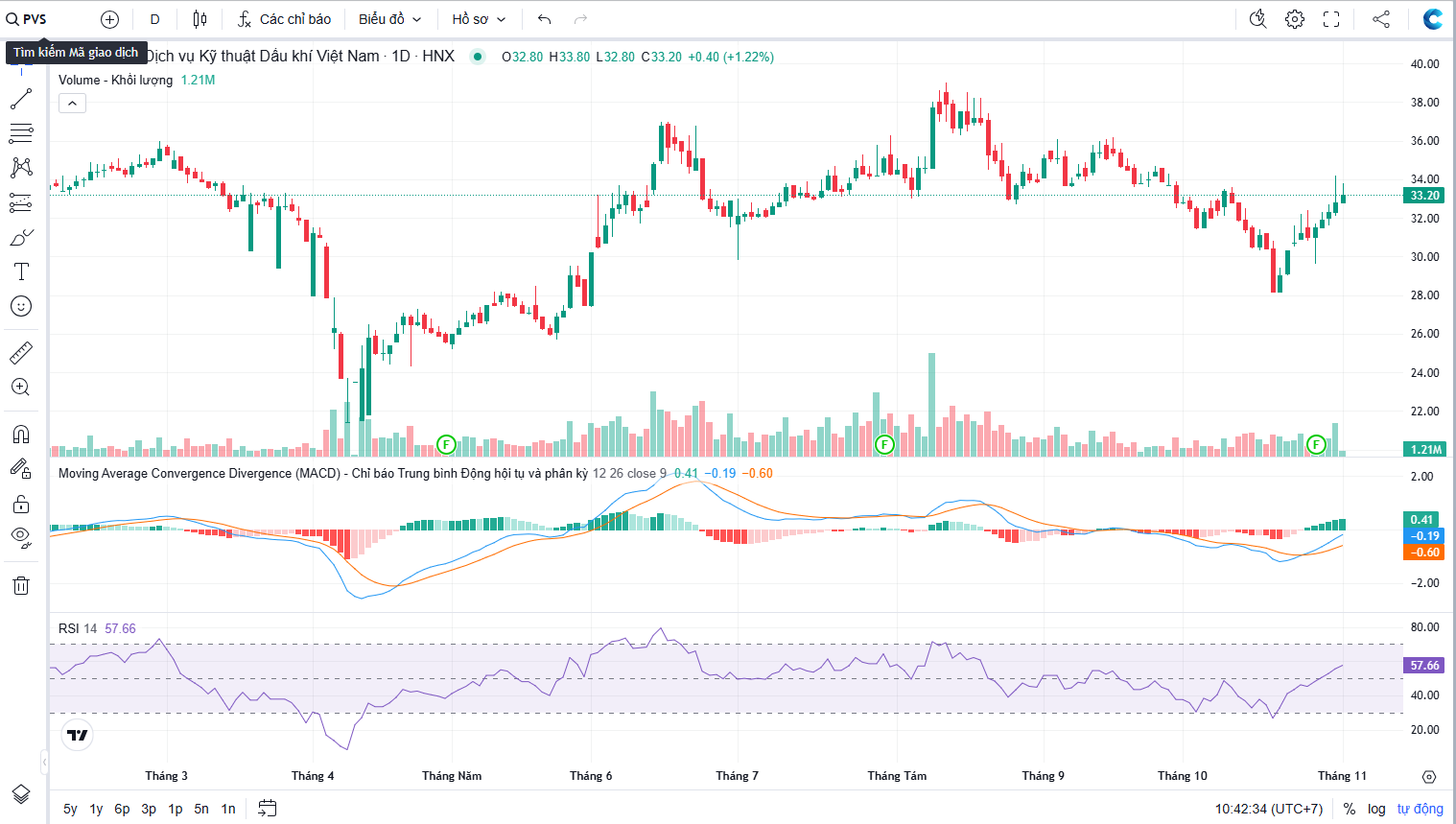Expand the Biểu đồ dropdown
This screenshot has width=1456, height=824.
(389, 19)
